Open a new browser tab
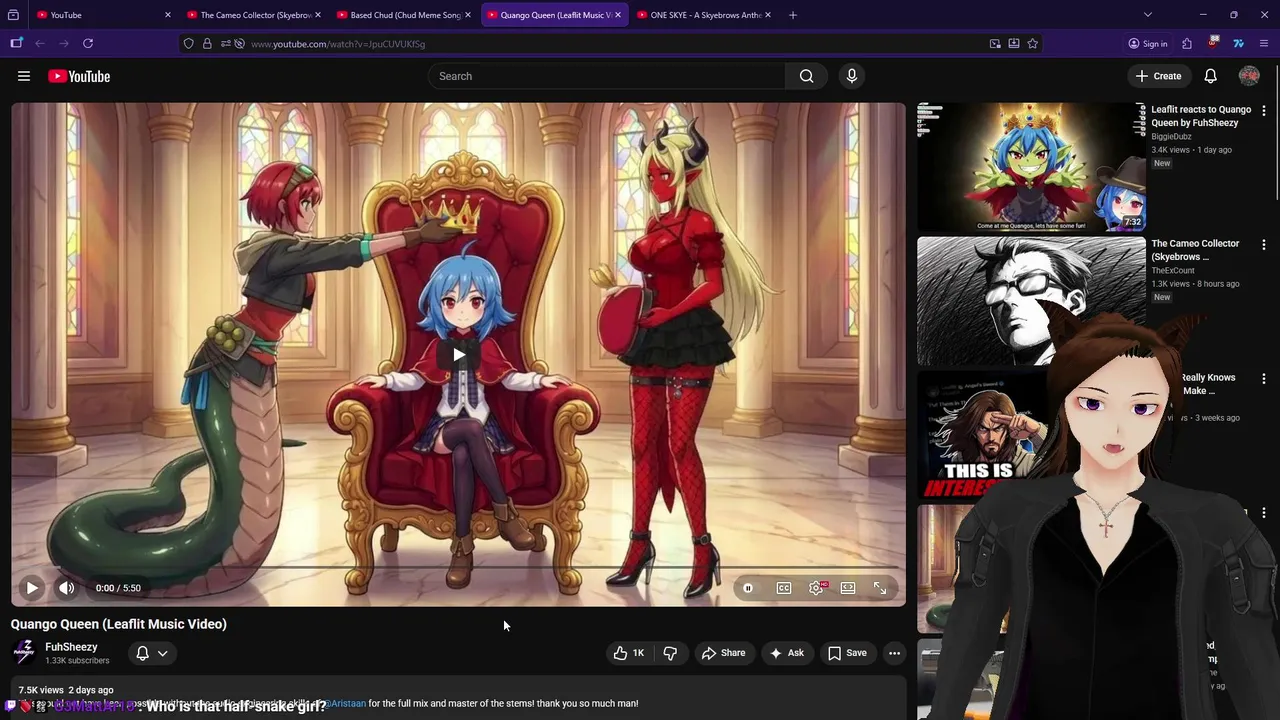Screen dimensions: 1280x720 pyautogui.click(x=793, y=15)
